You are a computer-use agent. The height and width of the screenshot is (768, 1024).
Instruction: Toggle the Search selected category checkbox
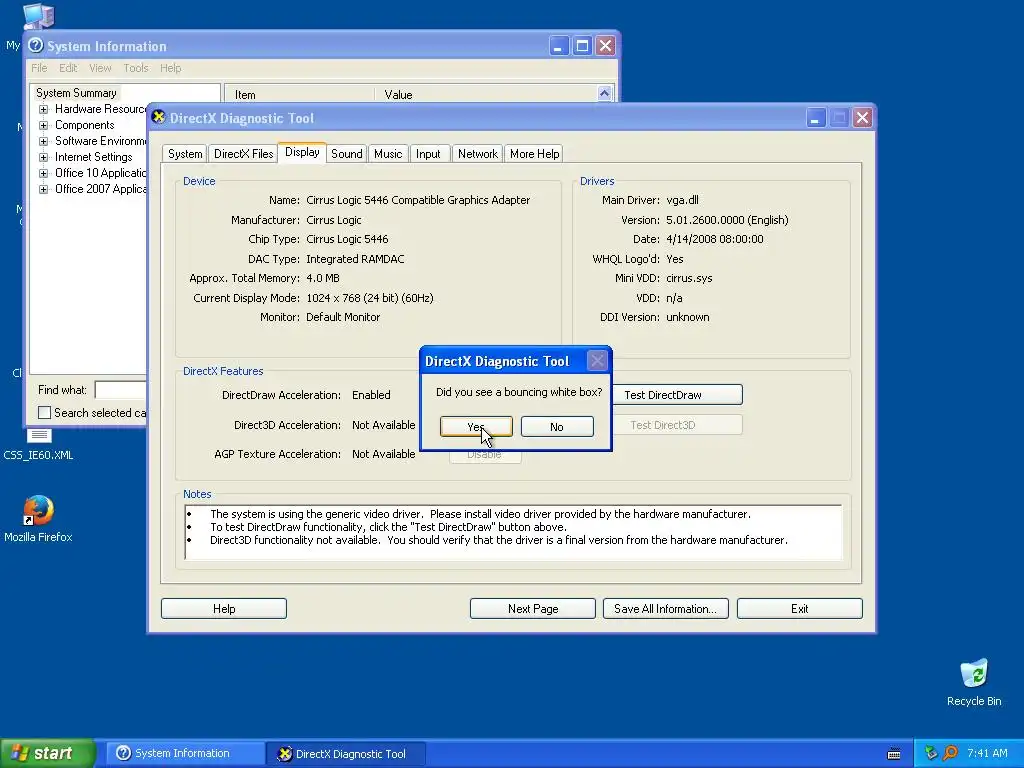coord(44,413)
